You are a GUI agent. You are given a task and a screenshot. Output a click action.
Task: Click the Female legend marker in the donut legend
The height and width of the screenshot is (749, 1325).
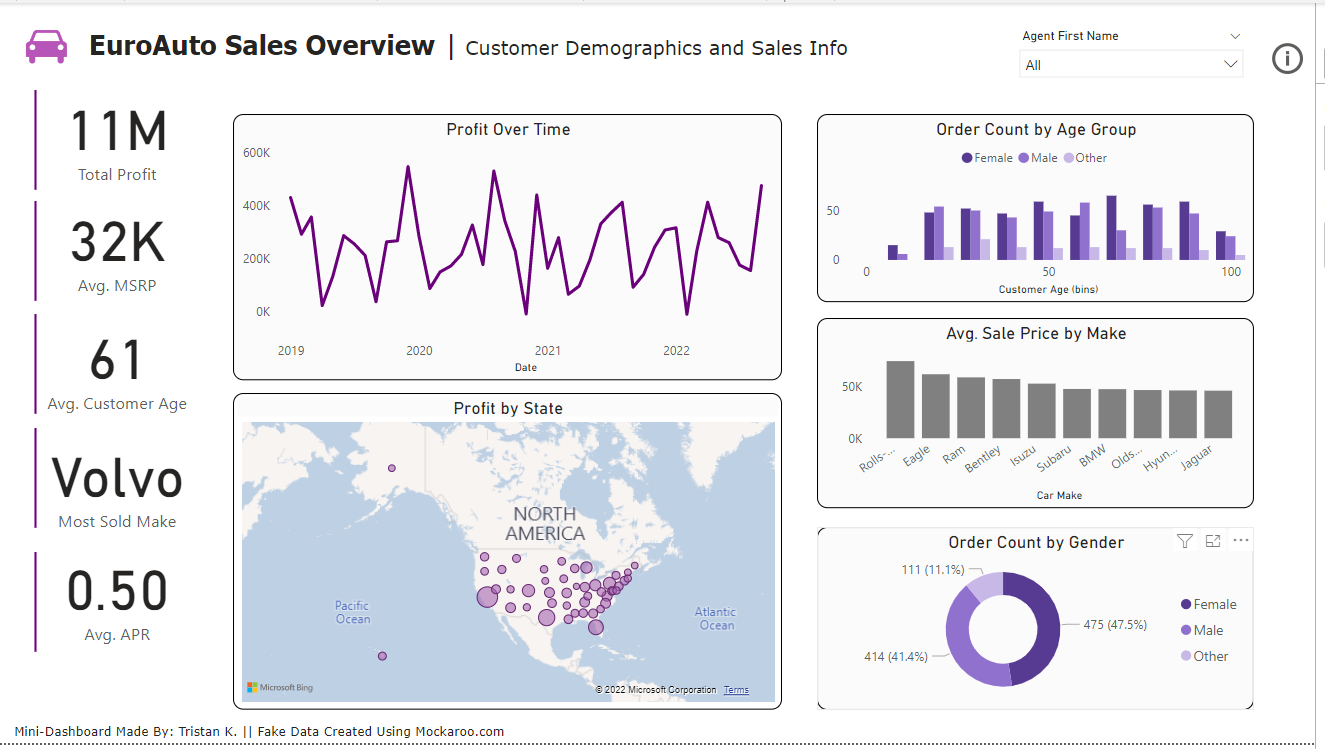[x=1186, y=604]
